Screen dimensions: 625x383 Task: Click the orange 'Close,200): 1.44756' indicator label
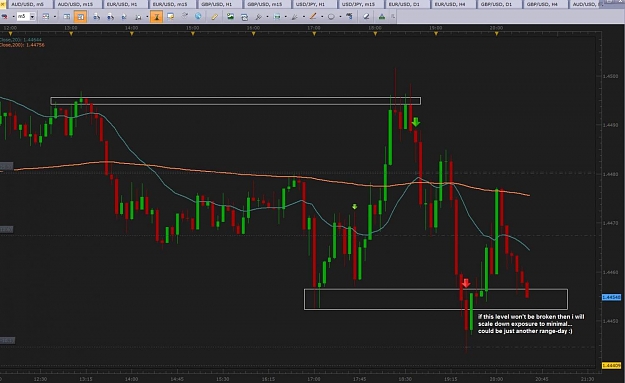tap(22, 45)
